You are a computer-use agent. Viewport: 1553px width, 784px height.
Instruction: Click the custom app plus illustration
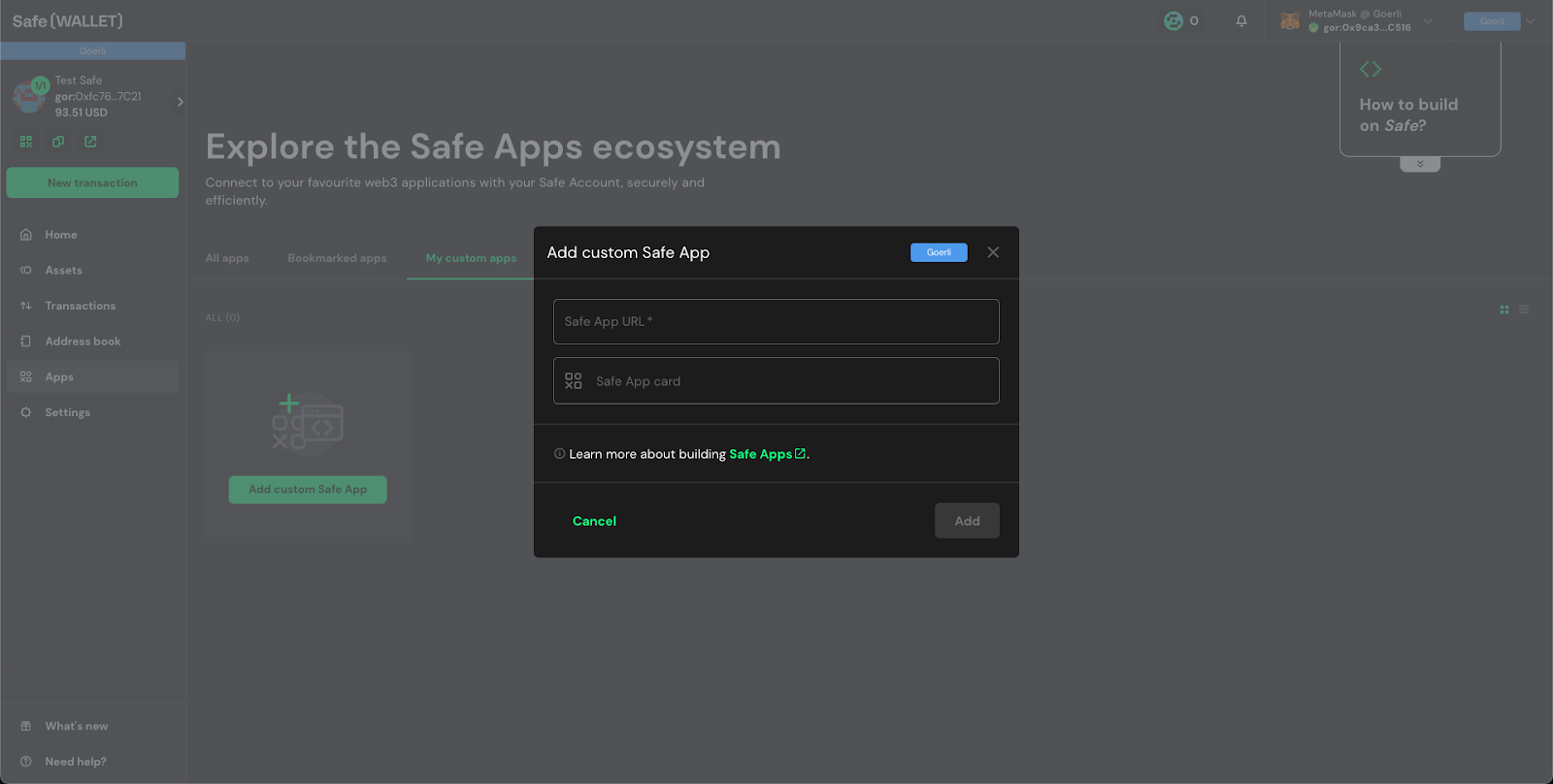pos(308,423)
